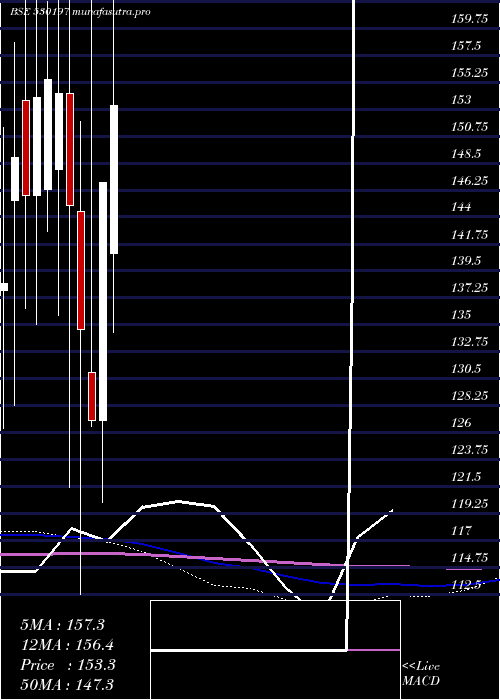Click the 128.25 price axis label

tap(469, 396)
